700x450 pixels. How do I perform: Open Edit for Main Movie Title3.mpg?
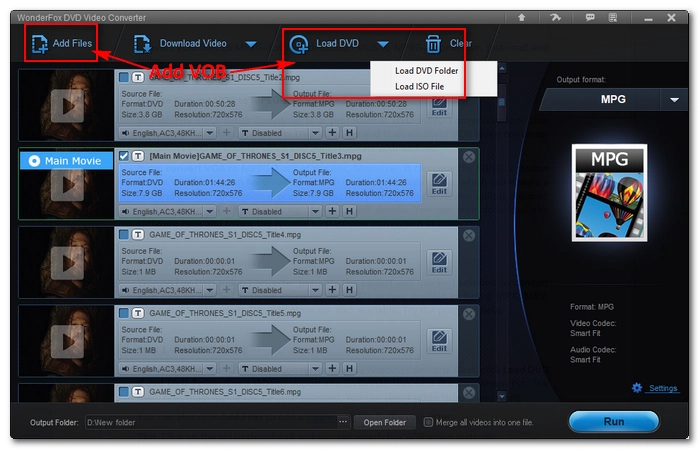point(439,184)
